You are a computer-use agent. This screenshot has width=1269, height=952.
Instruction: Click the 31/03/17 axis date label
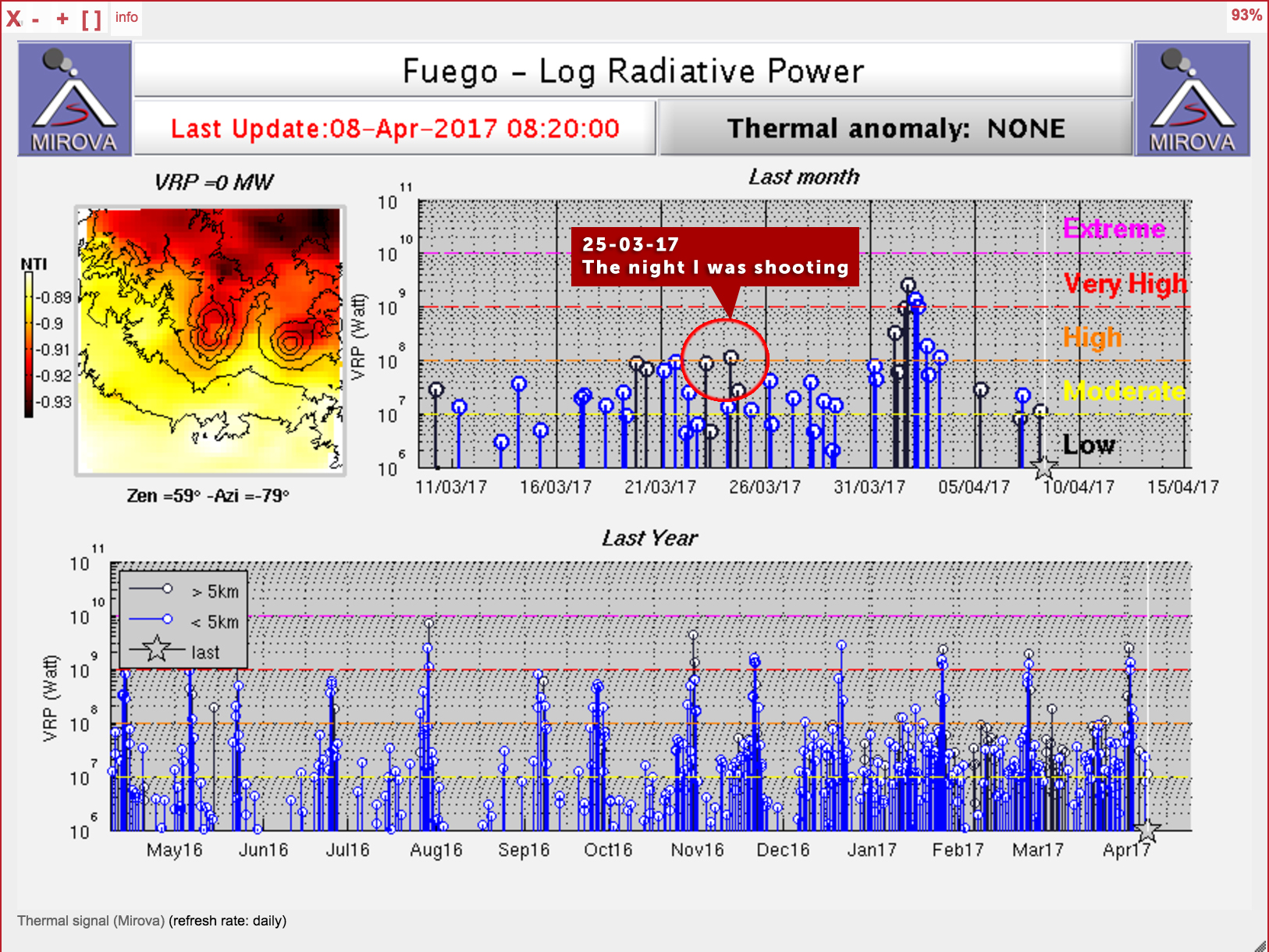(x=869, y=488)
